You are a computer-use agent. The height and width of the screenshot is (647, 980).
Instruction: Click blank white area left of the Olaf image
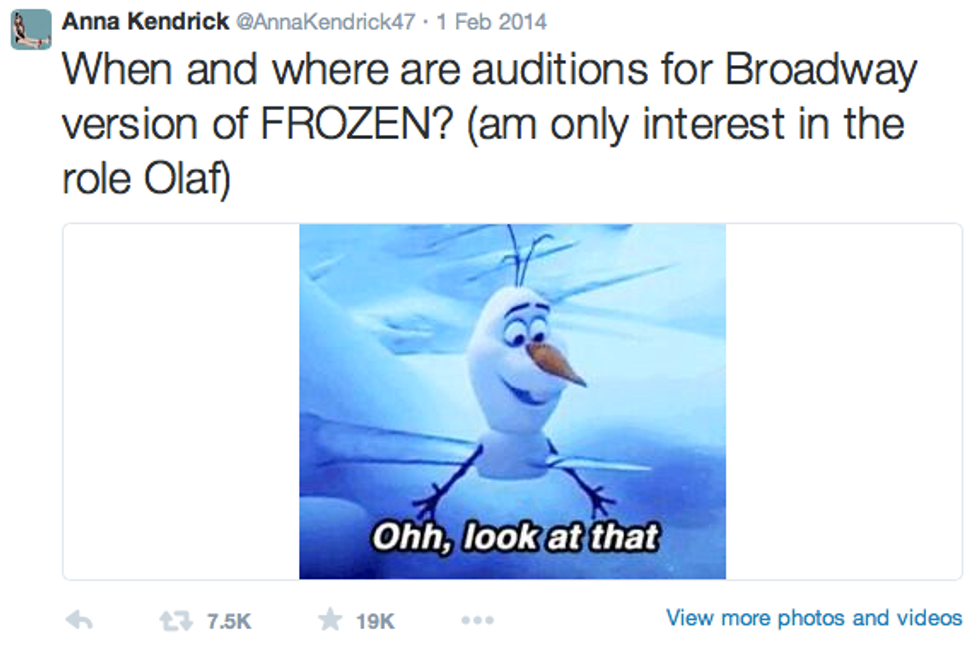pos(180,400)
